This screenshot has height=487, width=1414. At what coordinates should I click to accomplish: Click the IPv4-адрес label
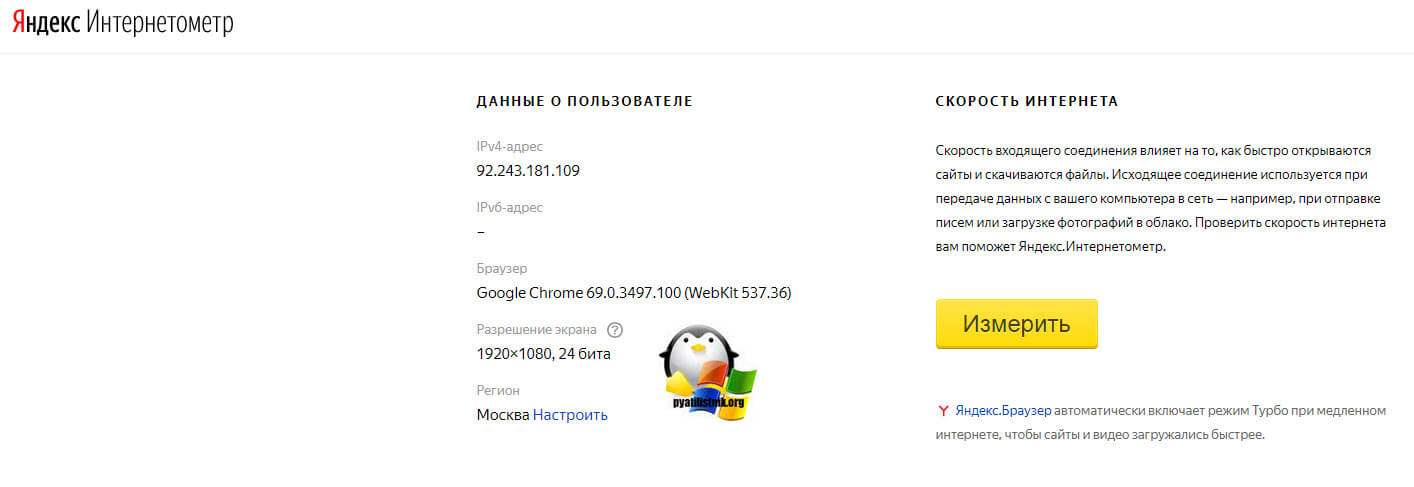(510, 146)
